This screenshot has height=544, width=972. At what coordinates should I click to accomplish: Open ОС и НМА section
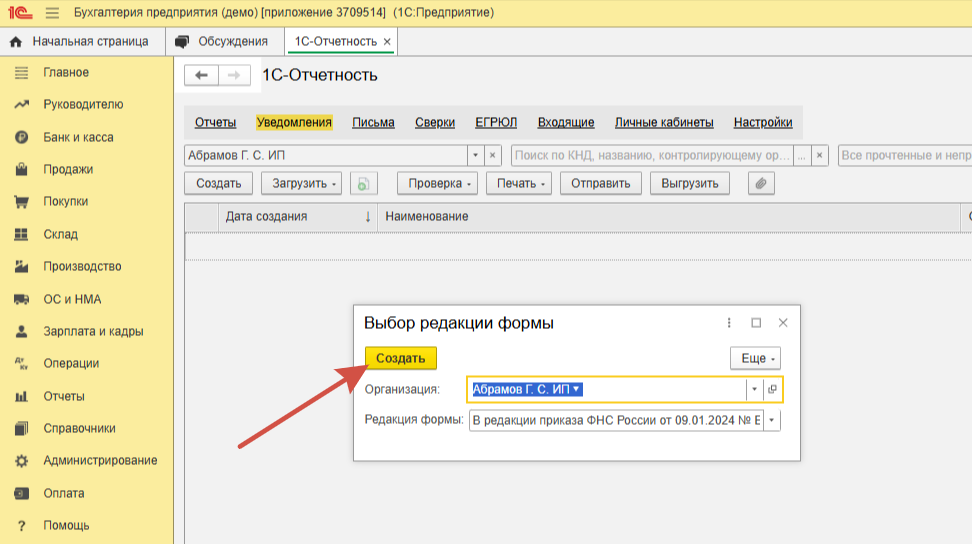pos(72,299)
